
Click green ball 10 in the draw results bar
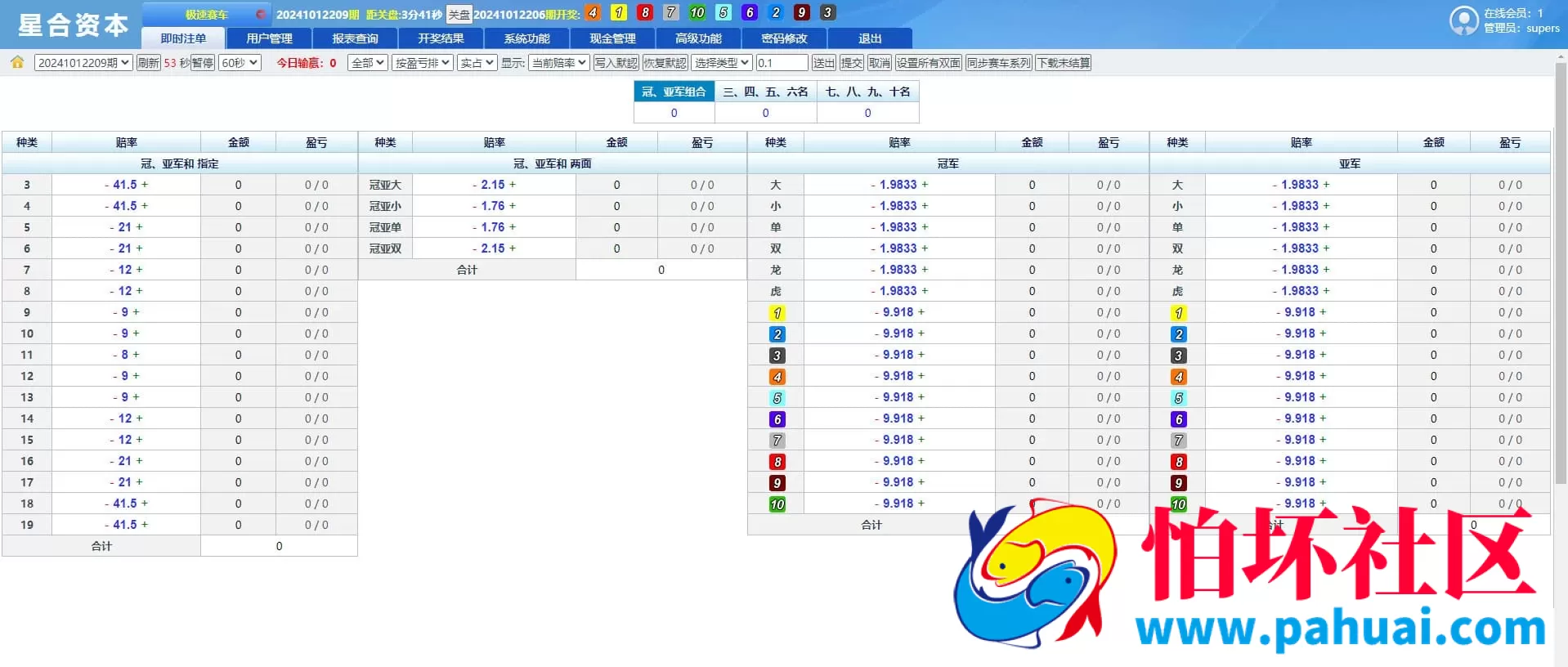[697, 12]
